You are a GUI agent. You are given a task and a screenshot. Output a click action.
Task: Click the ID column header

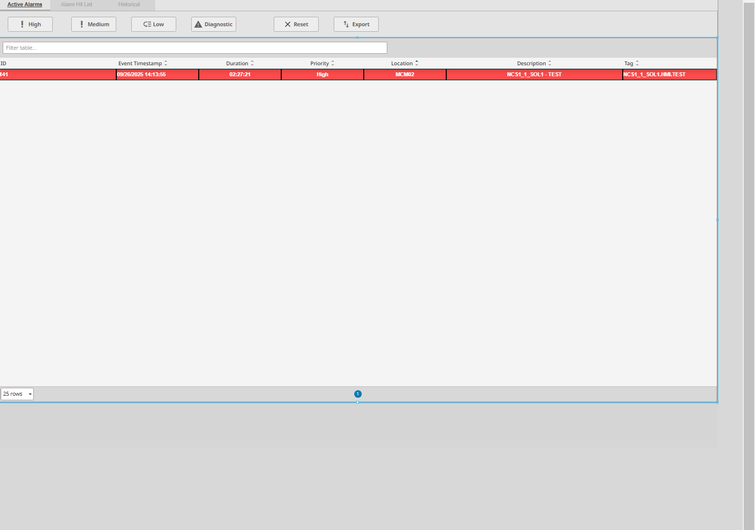[4, 63]
